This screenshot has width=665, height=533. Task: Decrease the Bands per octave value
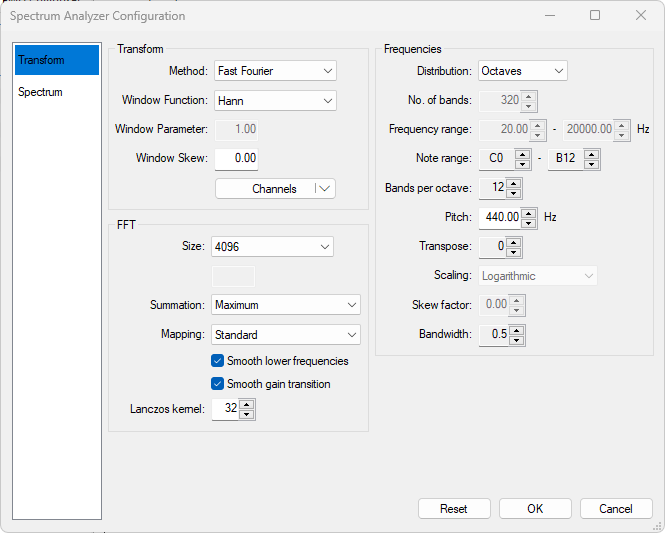pos(514,193)
